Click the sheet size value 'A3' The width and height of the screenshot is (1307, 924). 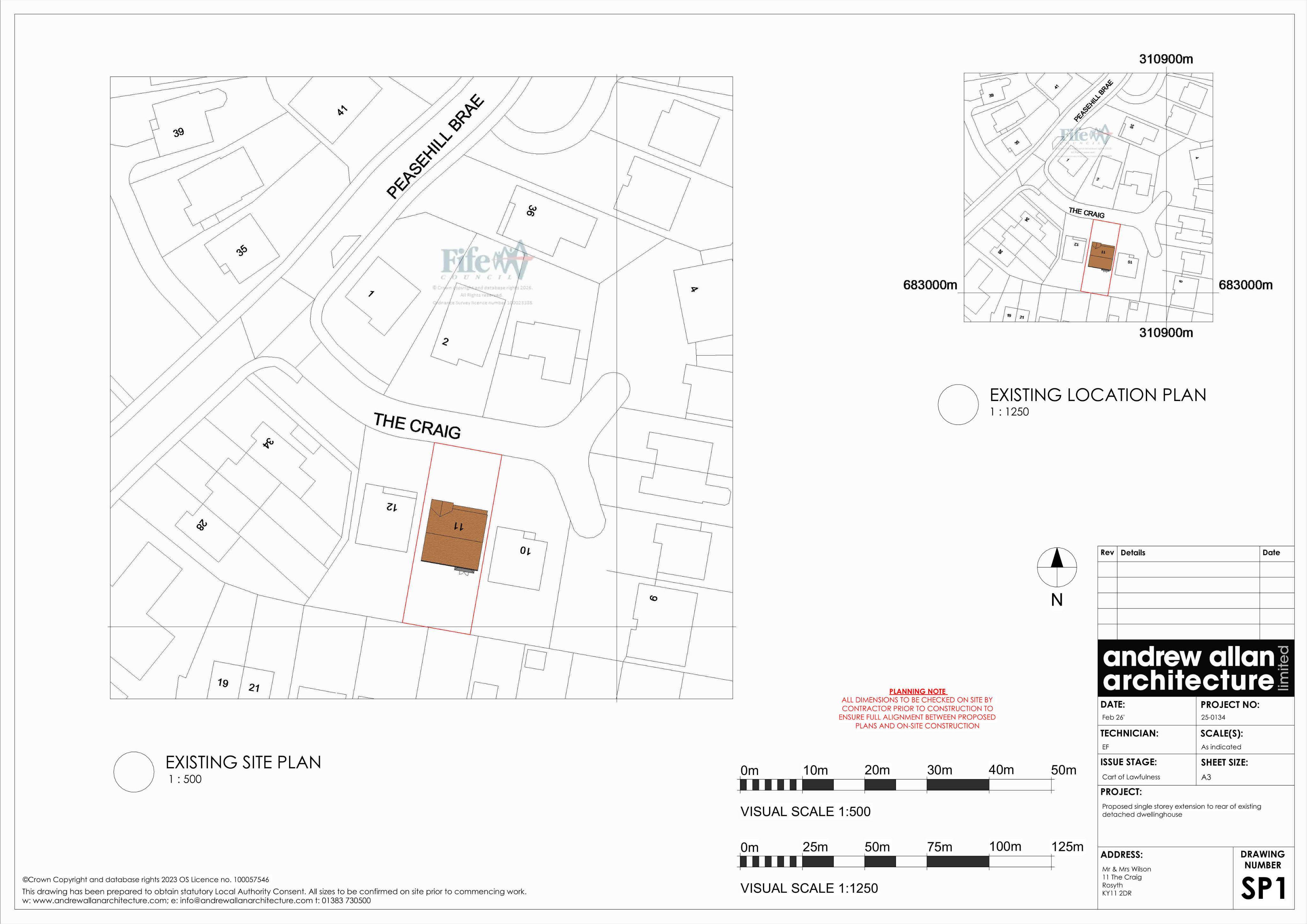[x=1206, y=777]
